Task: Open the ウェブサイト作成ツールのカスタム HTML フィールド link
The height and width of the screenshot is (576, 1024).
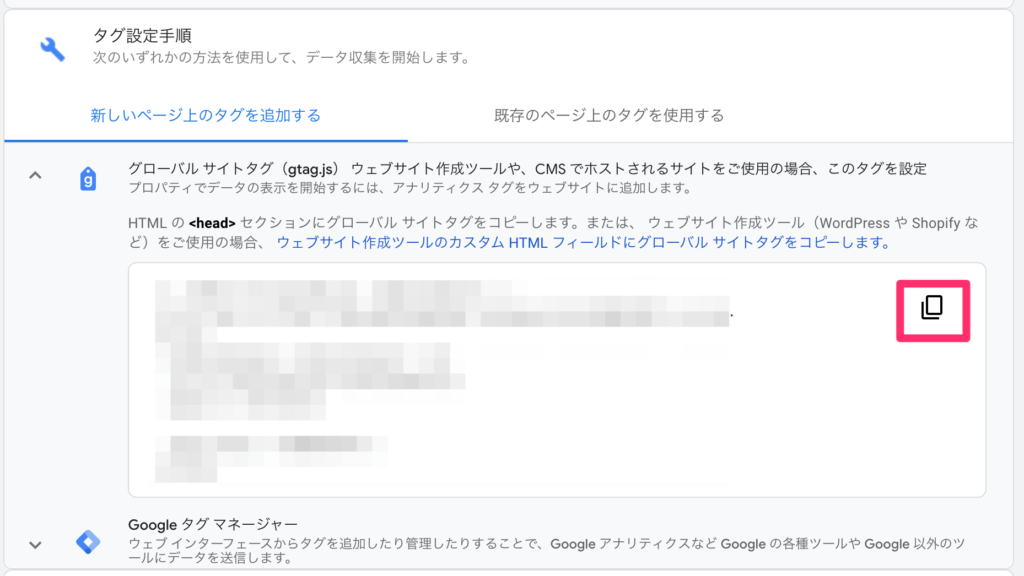Action: coord(583,242)
